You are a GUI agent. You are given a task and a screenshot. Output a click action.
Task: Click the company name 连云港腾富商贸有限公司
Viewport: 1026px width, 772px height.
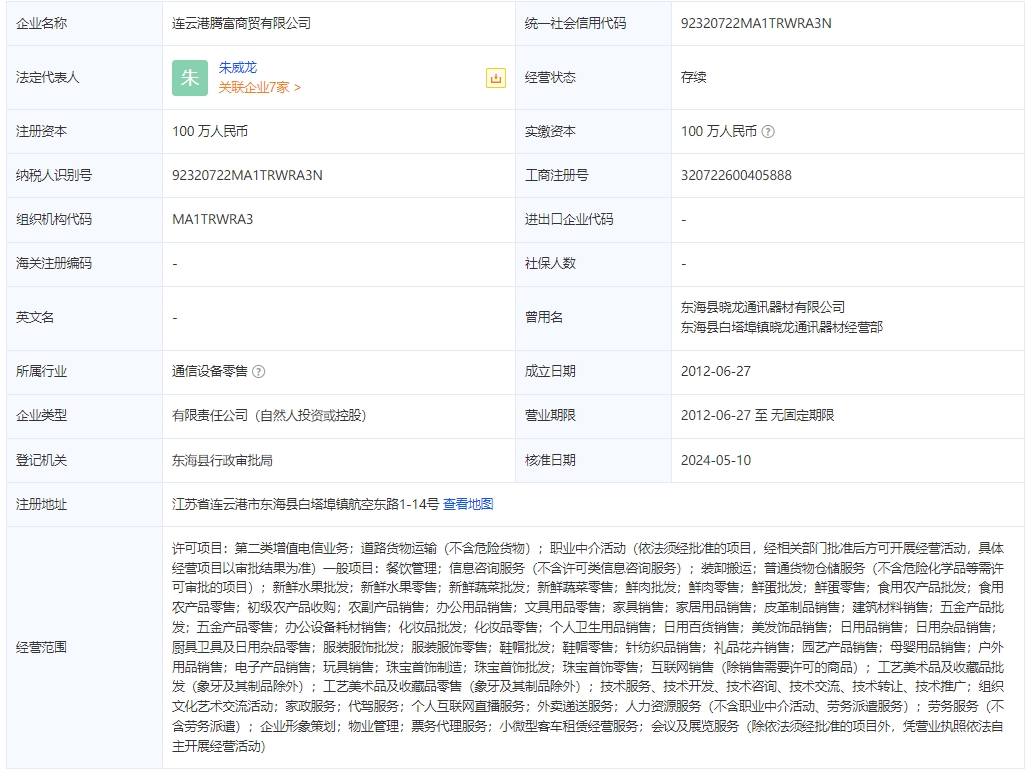(x=241, y=23)
